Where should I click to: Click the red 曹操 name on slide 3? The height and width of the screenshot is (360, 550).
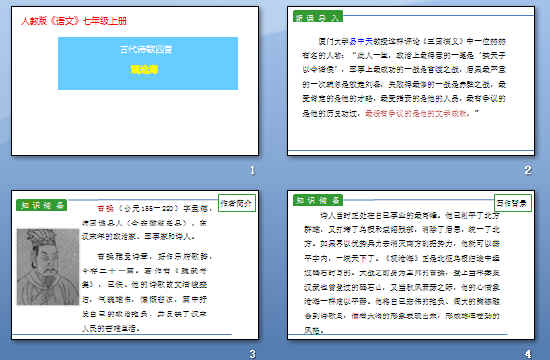click(x=106, y=209)
